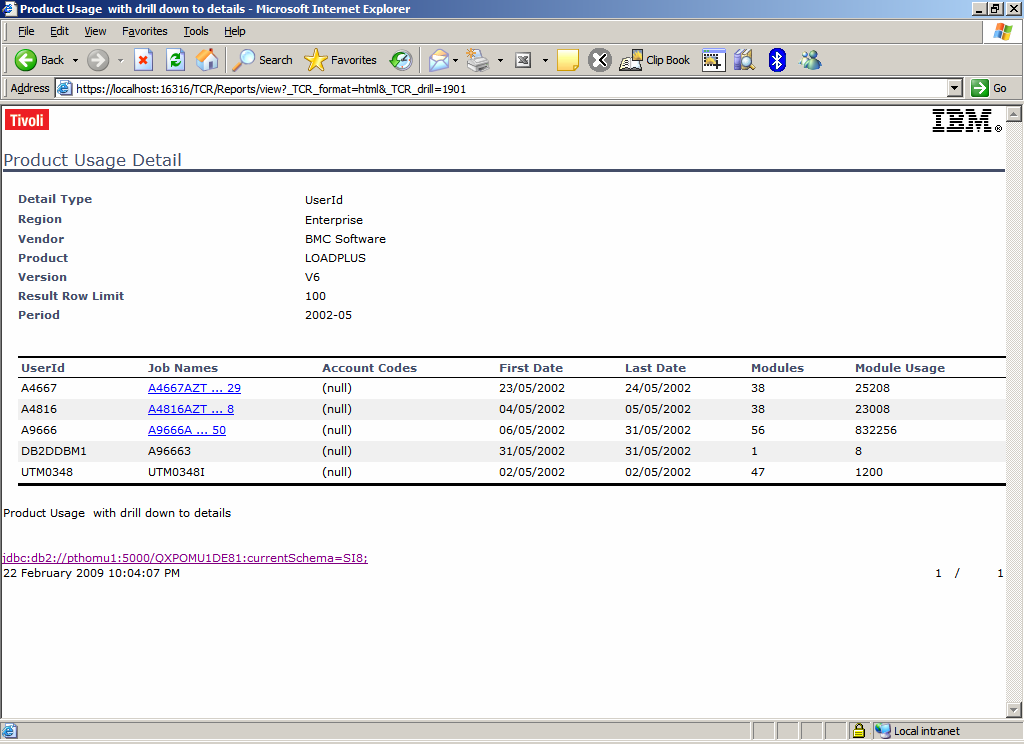This screenshot has height=744, width=1024.
Task: Expand the Edit icon dropdown arrow
Action: coord(545,60)
